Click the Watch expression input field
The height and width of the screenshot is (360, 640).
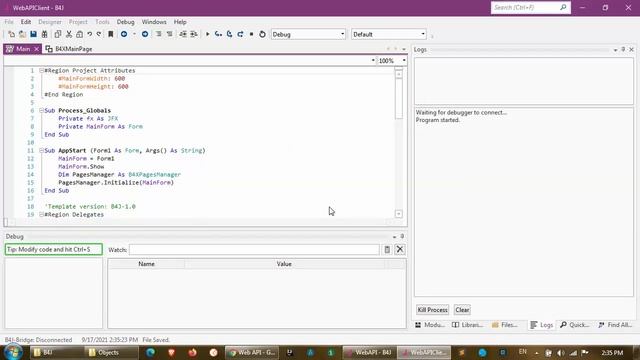click(254, 250)
